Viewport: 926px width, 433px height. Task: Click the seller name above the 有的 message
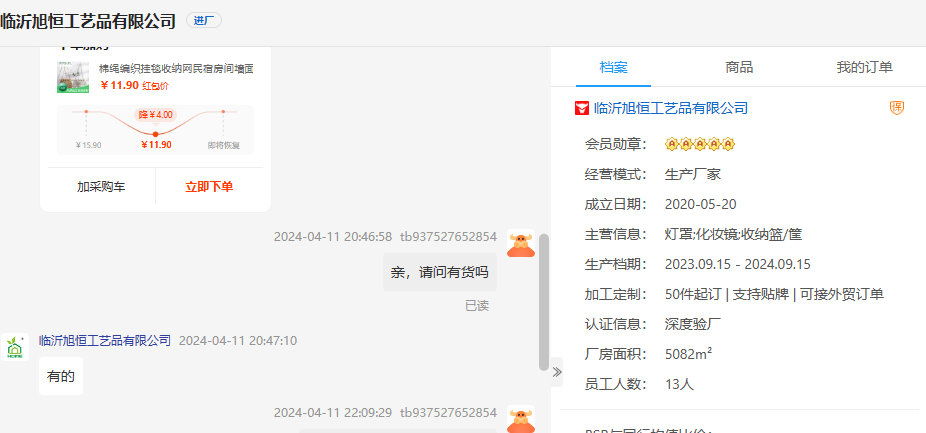click(x=105, y=340)
